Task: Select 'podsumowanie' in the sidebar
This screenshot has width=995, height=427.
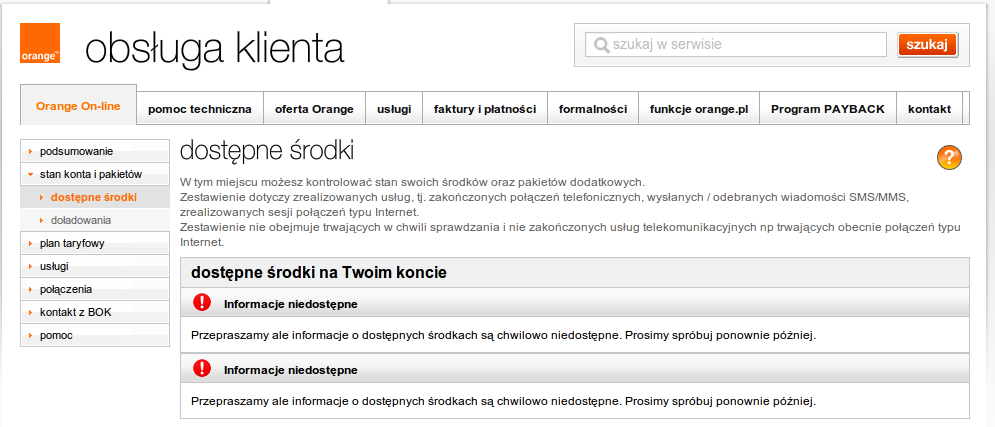Action: tap(95, 151)
